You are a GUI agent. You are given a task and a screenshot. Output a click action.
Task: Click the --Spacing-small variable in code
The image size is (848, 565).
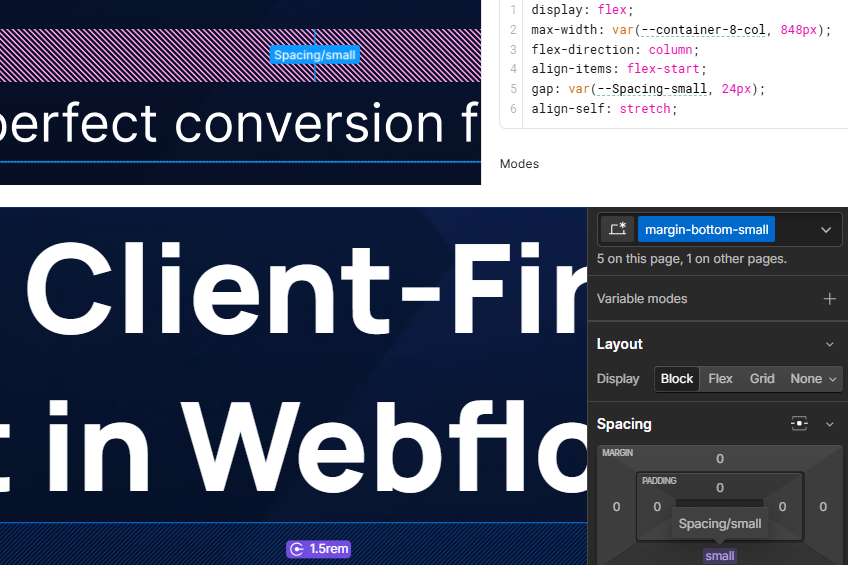[652, 89]
